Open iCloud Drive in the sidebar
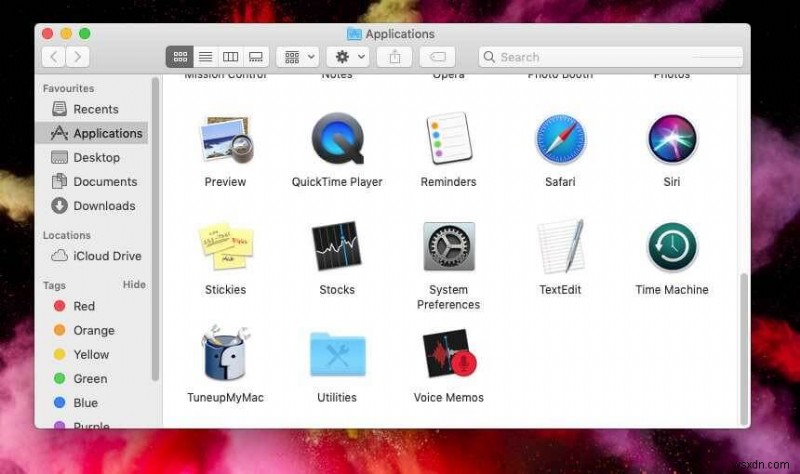800x474 pixels. 92,256
